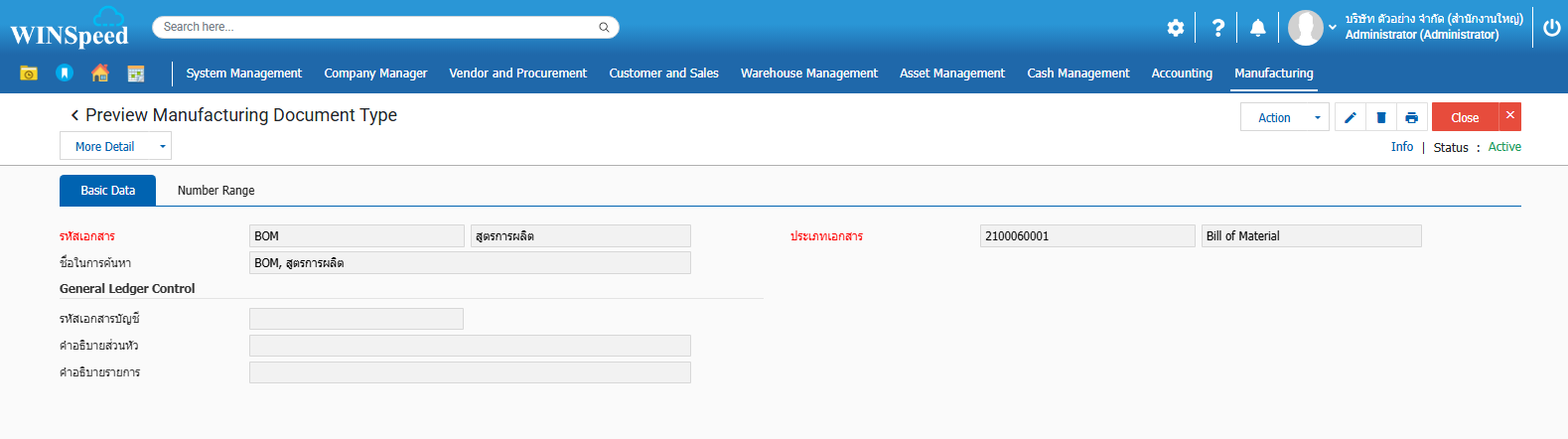Edit document type with pencil icon
1568x439 pixels.
1350,117
